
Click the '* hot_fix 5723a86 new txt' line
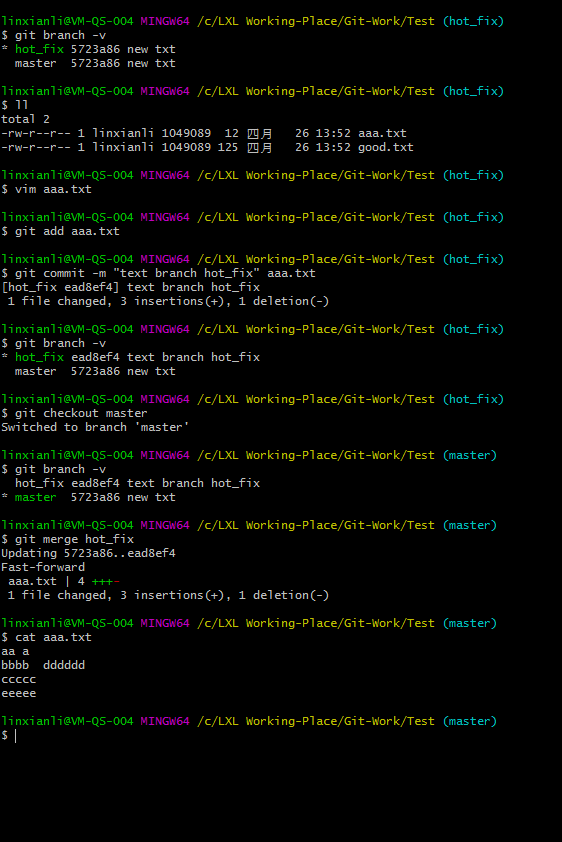[x=88, y=49]
